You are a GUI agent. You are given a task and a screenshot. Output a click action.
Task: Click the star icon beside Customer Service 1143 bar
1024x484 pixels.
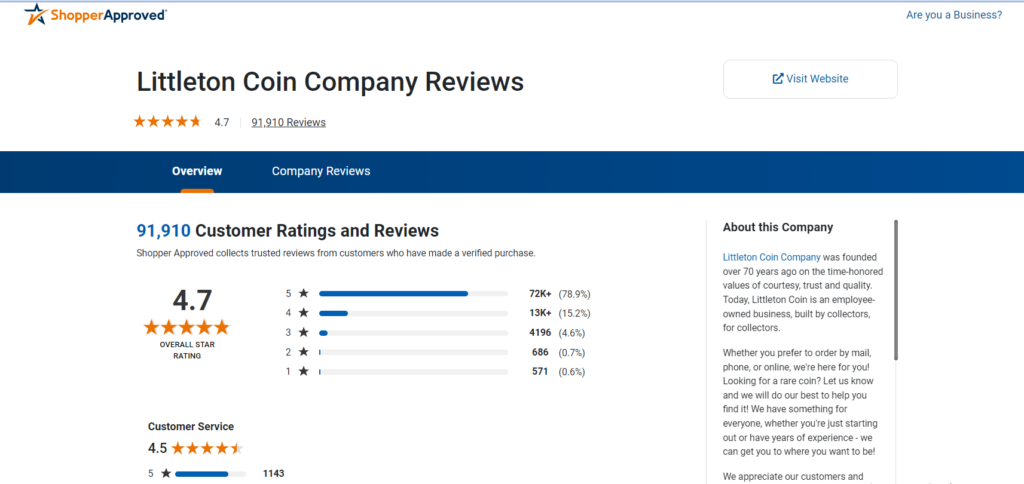click(x=165, y=474)
